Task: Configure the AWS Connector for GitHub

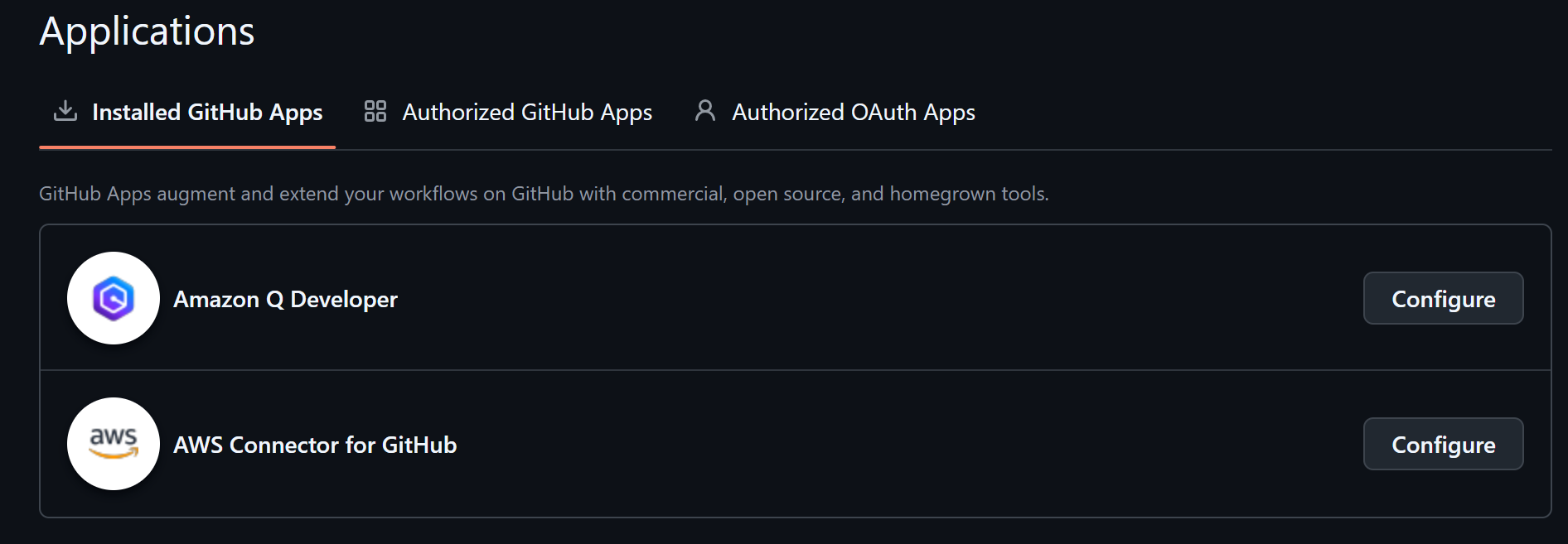Action: coord(1443,444)
